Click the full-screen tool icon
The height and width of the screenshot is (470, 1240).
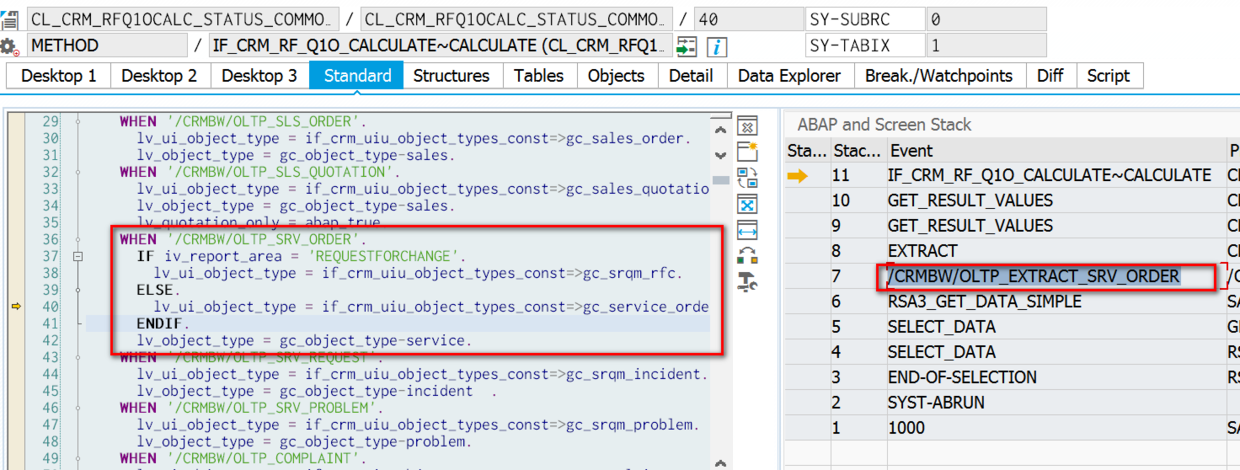tap(747, 204)
